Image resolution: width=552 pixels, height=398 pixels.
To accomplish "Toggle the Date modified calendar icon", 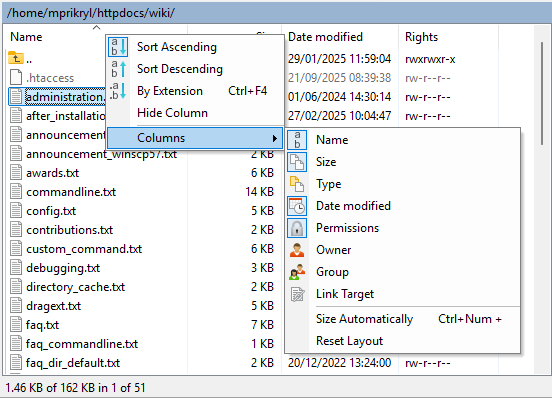I will pos(297,206).
